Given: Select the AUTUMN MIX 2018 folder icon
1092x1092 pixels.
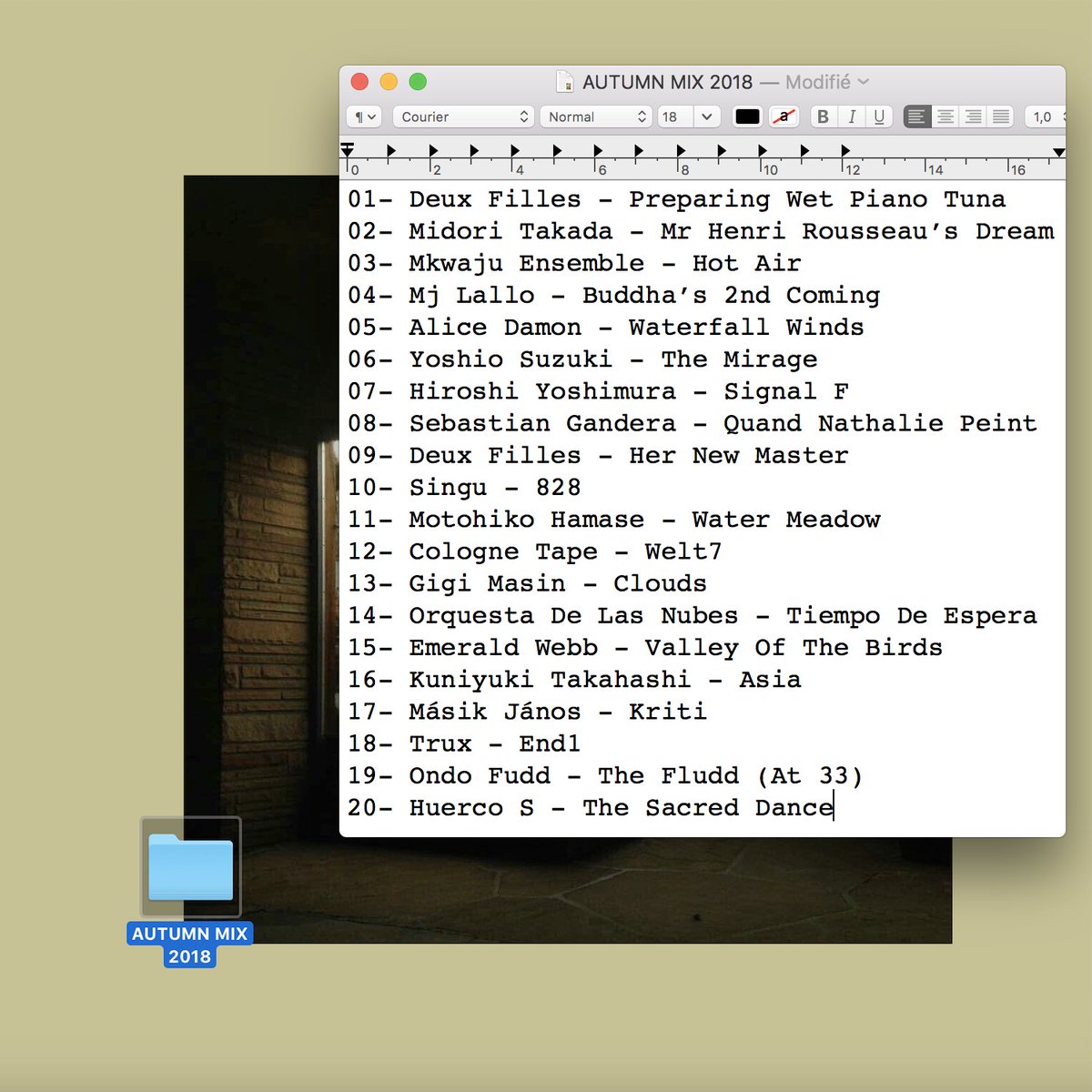Looking at the screenshot, I should click(x=190, y=867).
